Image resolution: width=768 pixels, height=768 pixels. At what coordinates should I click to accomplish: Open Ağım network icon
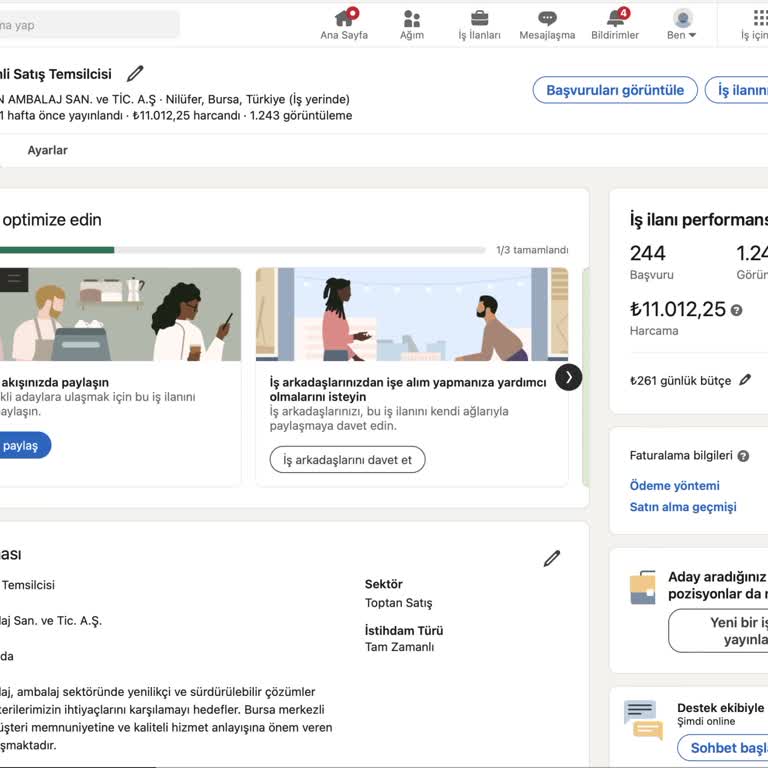point(412,18)
